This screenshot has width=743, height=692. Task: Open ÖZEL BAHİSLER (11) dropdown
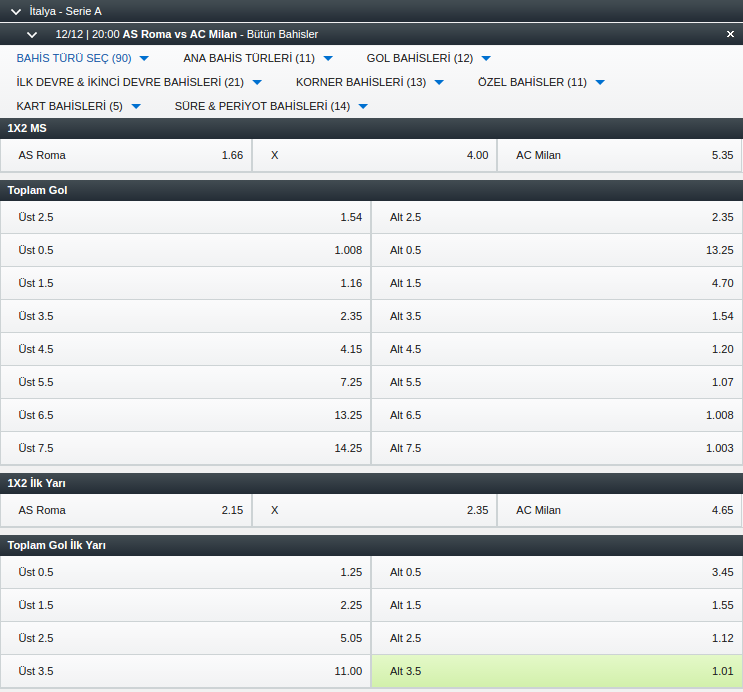(x=541, y=82)
